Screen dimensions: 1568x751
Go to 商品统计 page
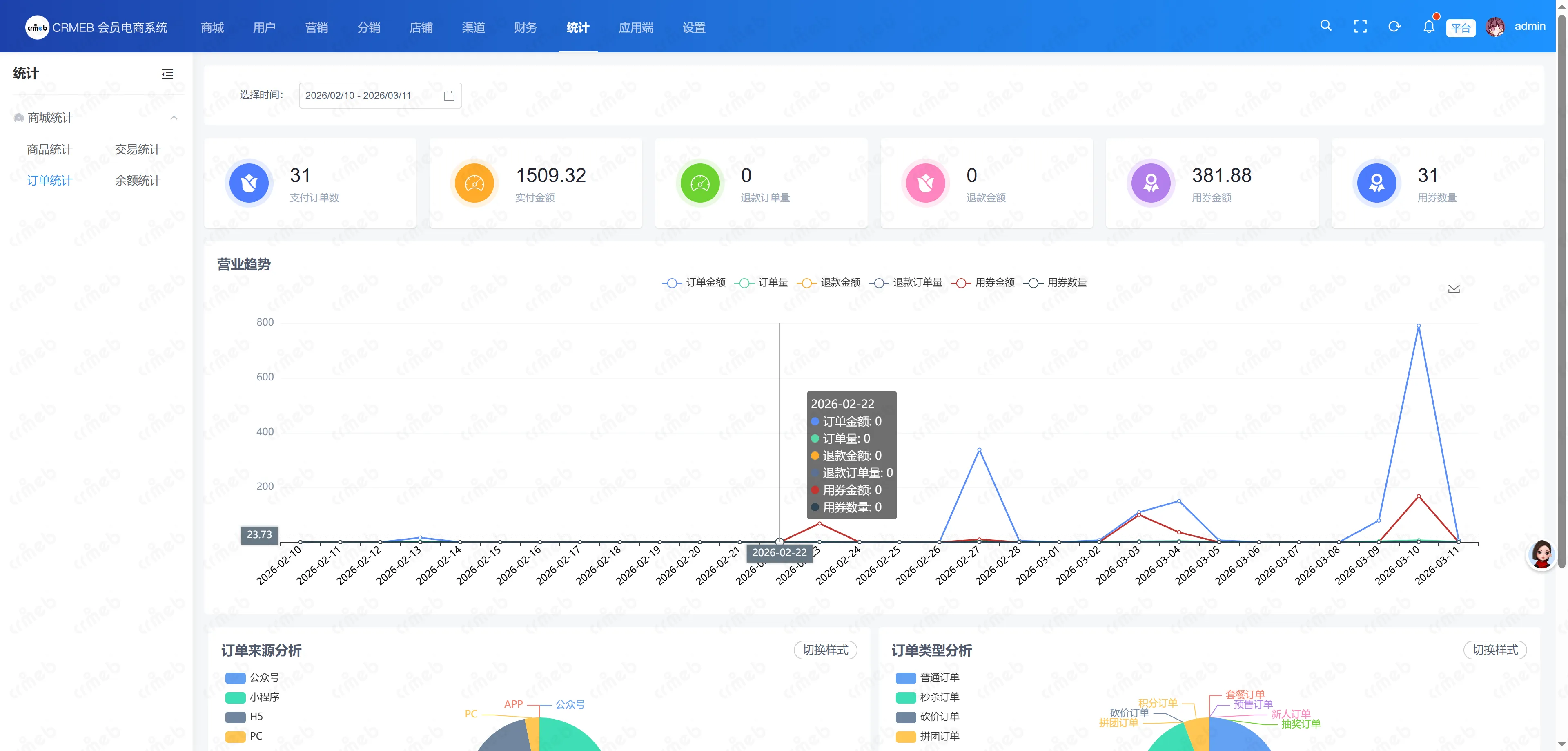pos(49,150)
